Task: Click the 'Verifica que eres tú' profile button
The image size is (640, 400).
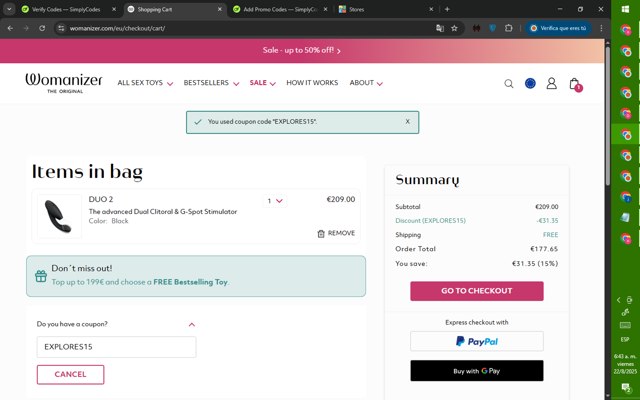Action: pos(558,28)
